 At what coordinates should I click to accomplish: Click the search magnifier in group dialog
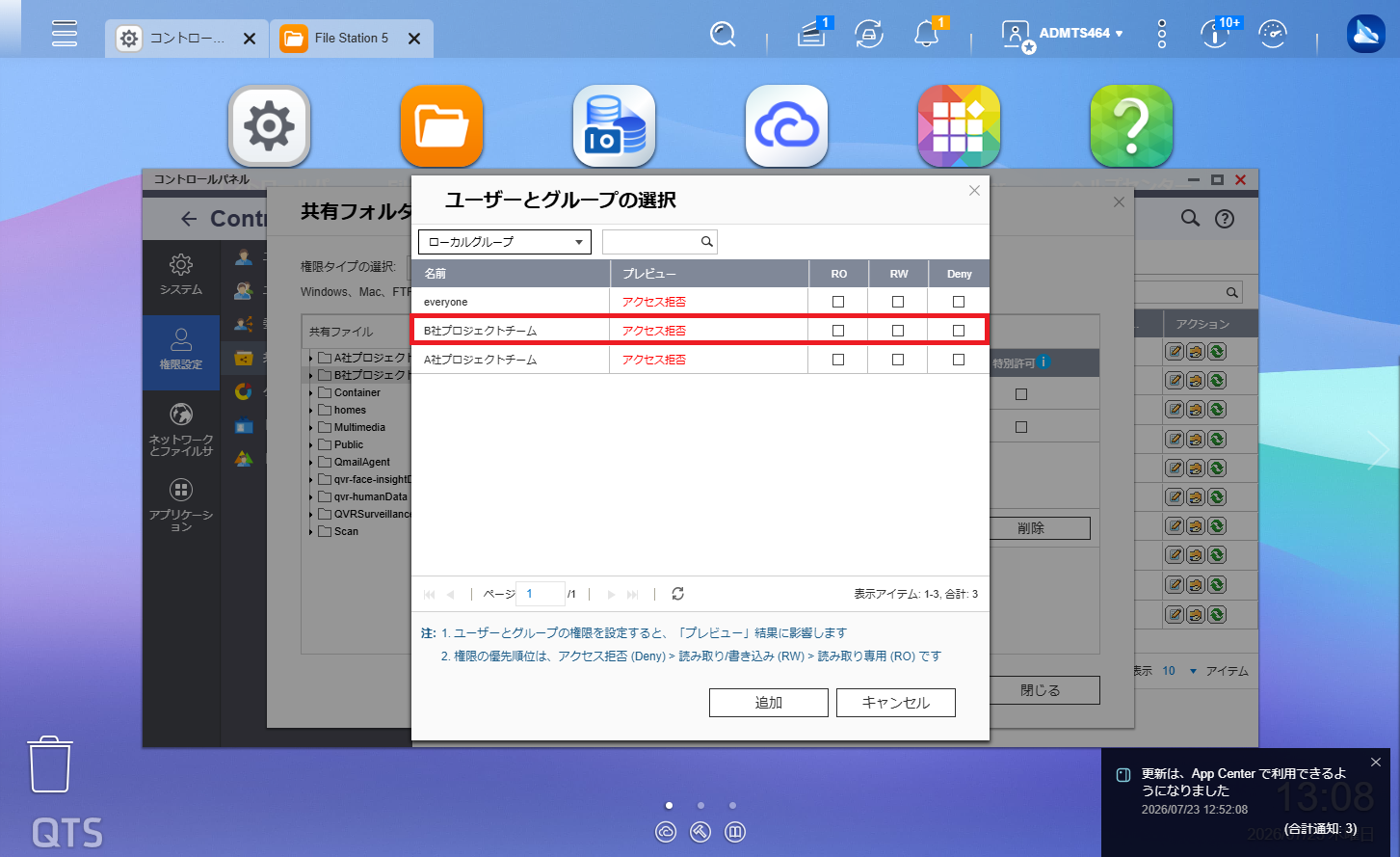pyautogui.click(x=706, y=242)
